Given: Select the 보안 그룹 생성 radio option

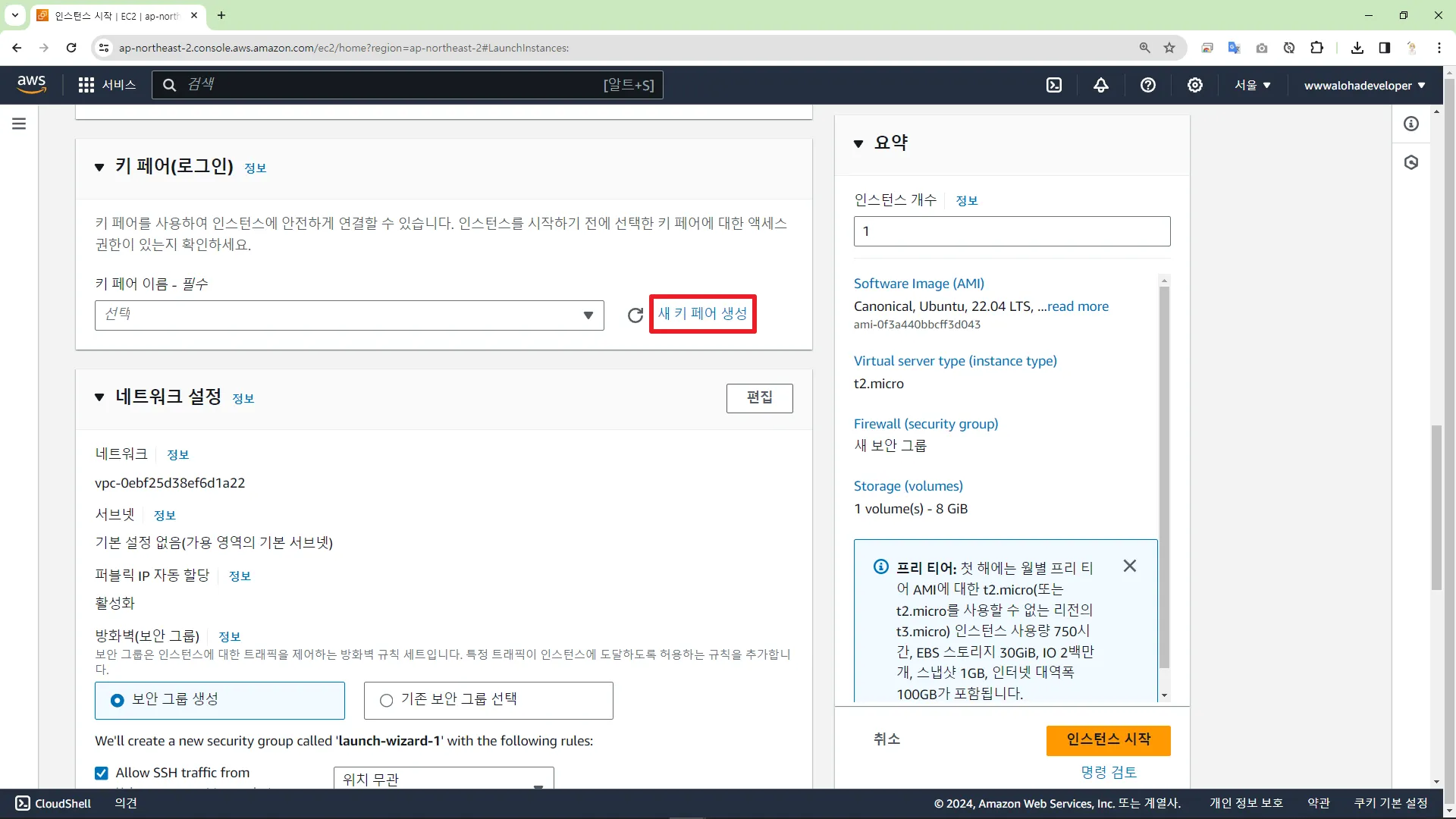Looking at the screenshot, I should (x=118, y=700).
